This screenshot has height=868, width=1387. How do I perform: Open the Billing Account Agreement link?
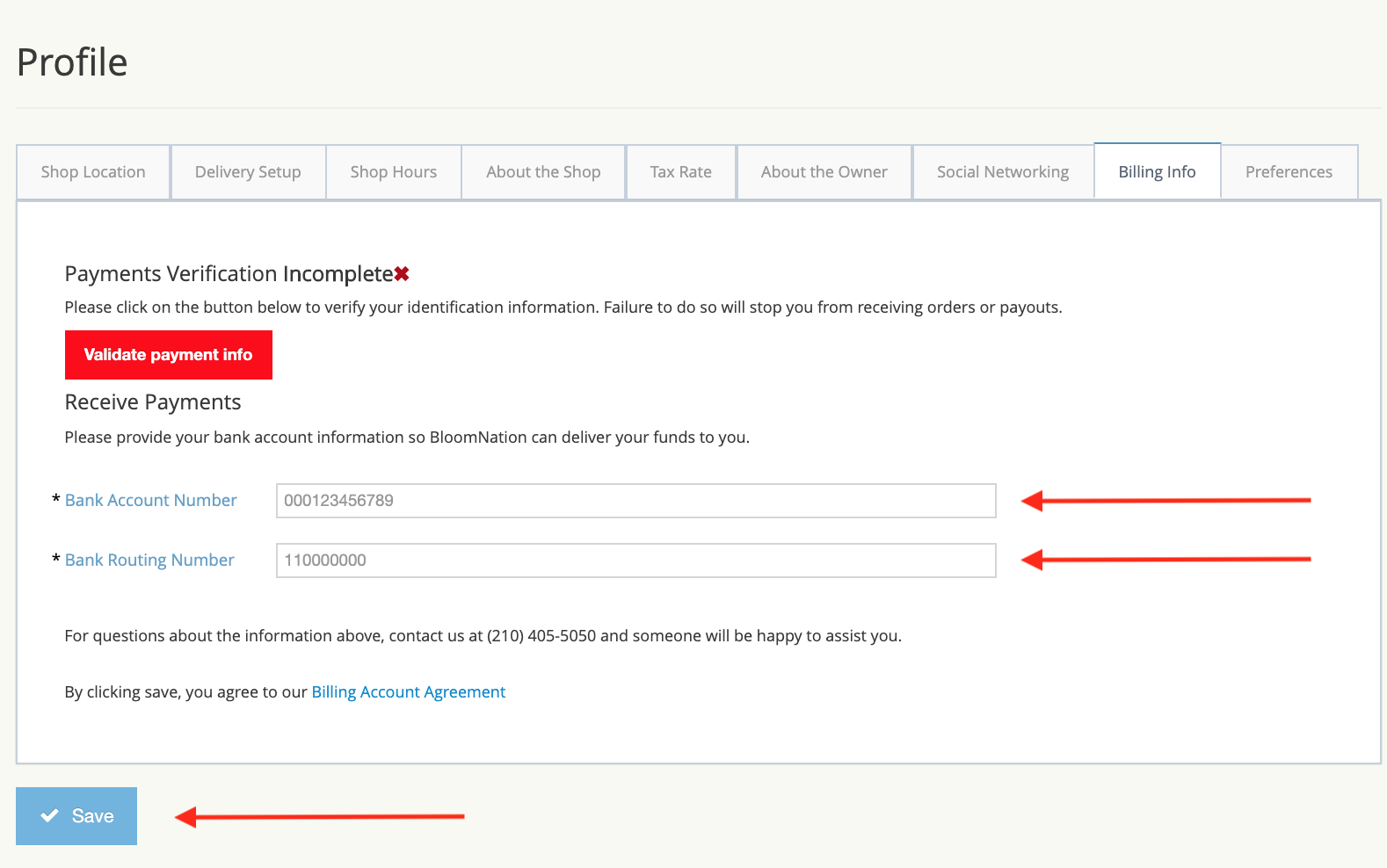coord(409,692)
